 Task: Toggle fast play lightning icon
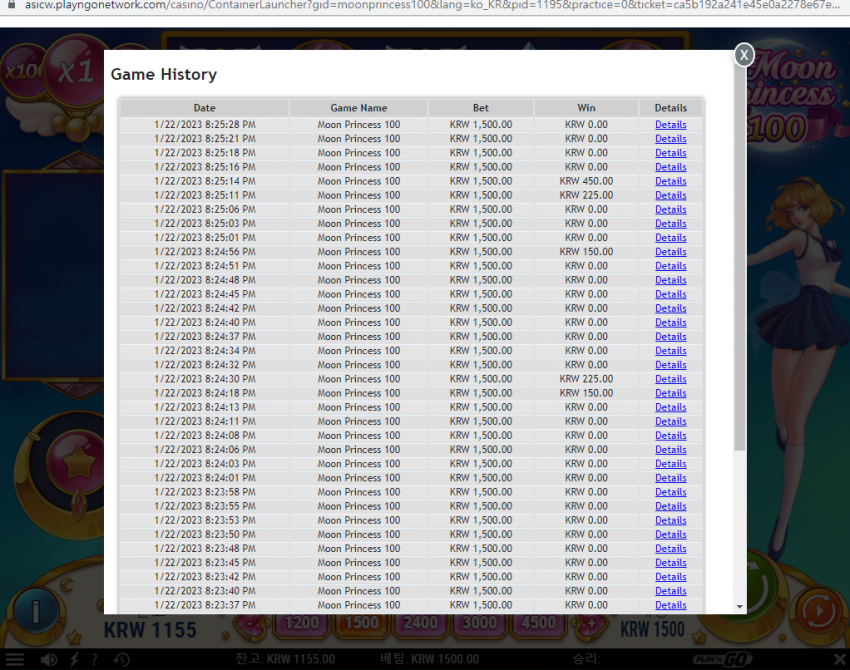[74, 659]
